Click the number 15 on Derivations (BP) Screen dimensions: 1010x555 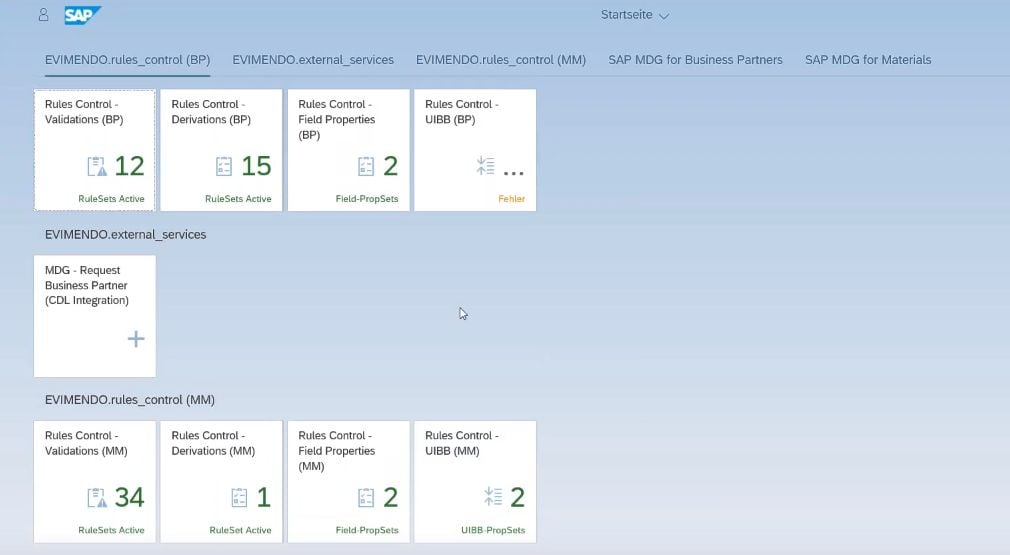[256, 166]
